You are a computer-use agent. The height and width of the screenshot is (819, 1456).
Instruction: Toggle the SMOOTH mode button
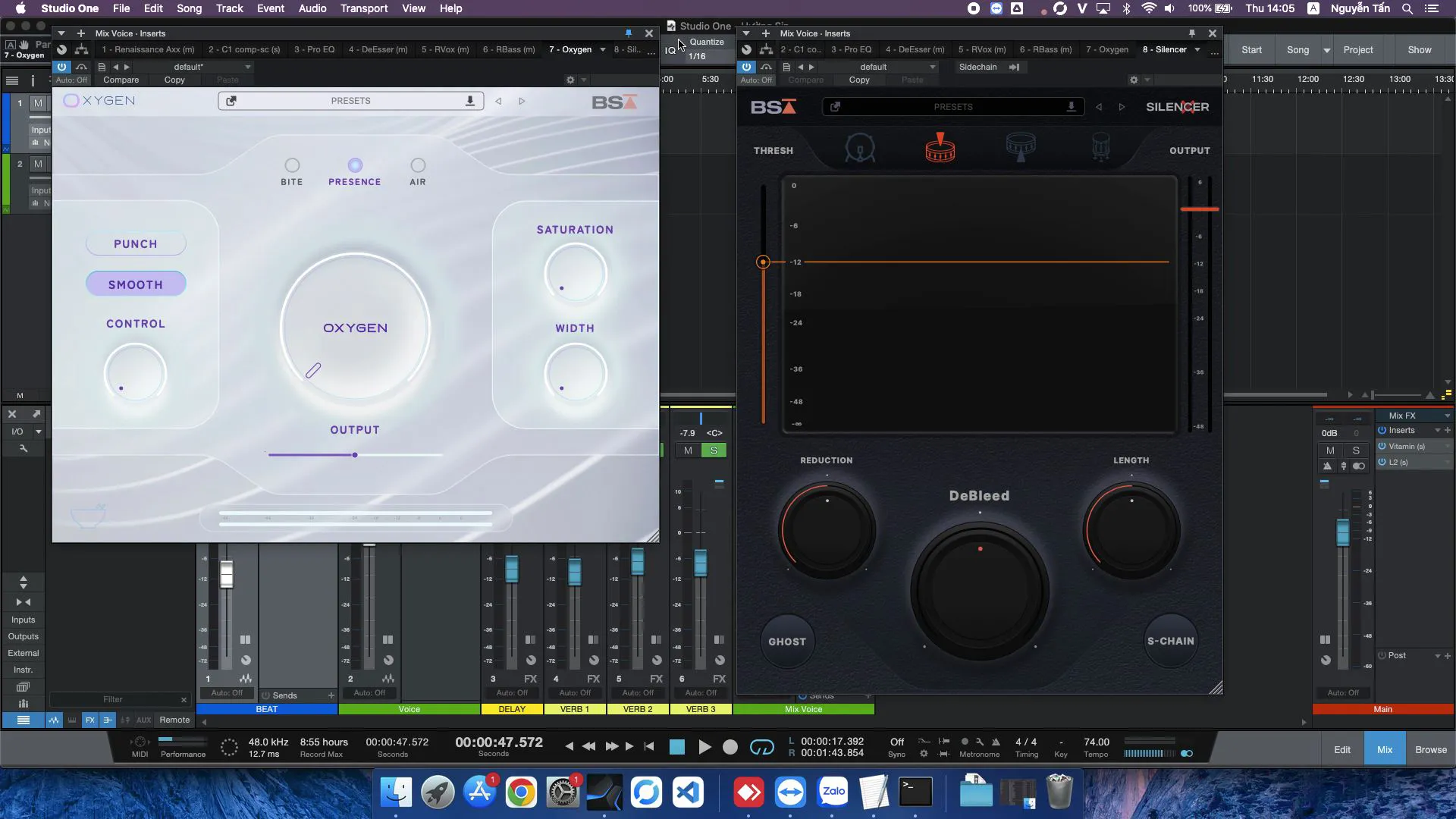tap(136, 284)
